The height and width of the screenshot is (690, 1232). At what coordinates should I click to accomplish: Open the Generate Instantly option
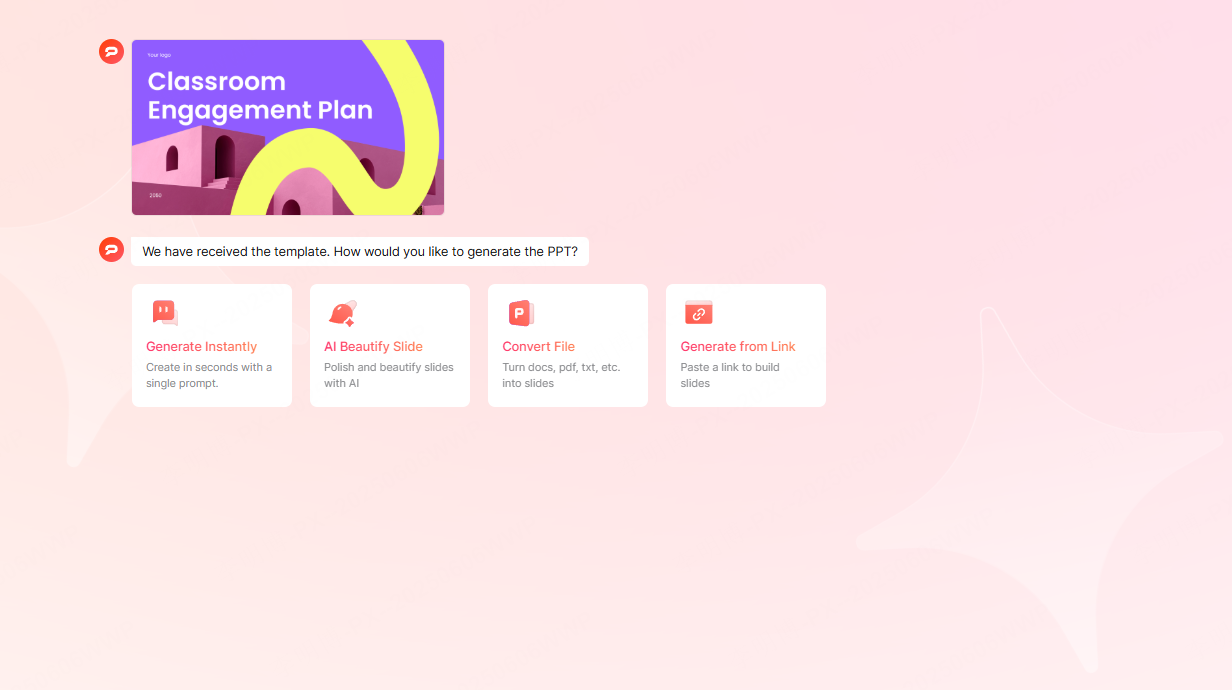coord(211,346)
